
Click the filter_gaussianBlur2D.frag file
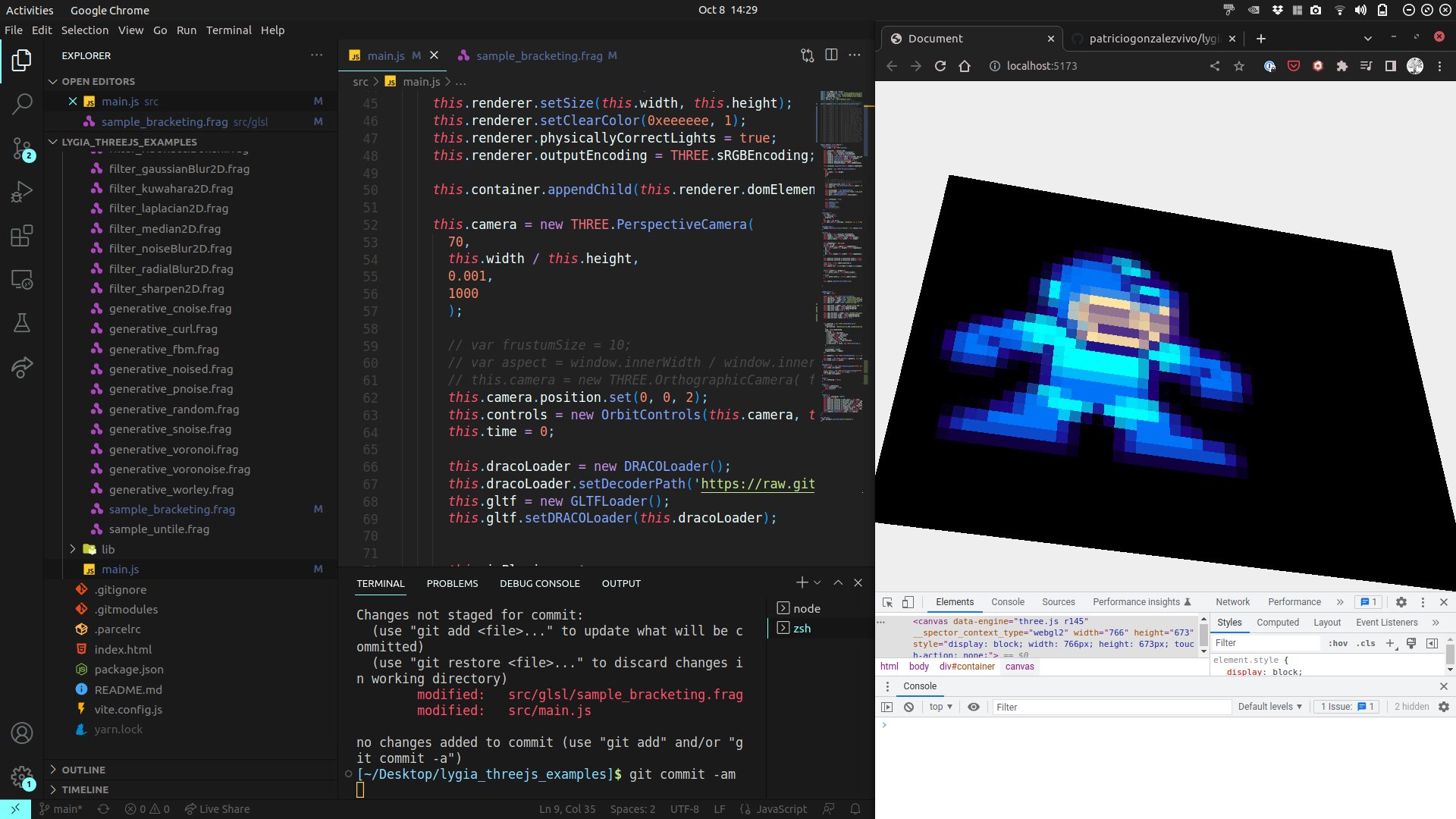(179, 168)
